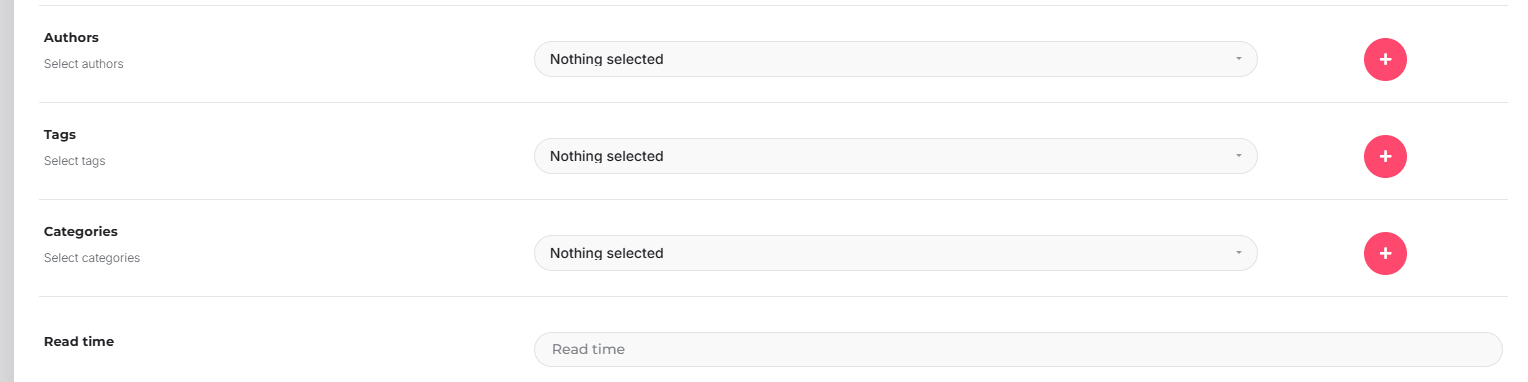Click the 'Select tags' helper text

[74, 161]
